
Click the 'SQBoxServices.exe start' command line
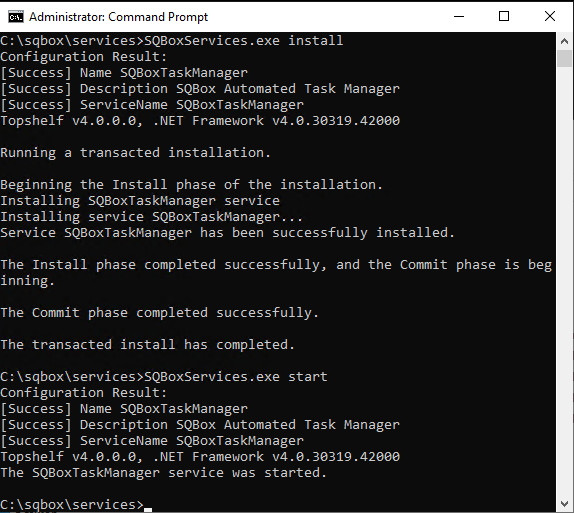[164, 377]
